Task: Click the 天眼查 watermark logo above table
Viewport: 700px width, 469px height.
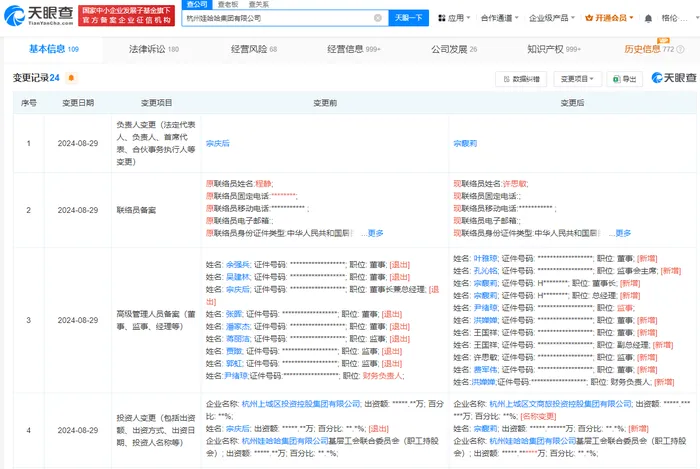Action: coord(673,78)
